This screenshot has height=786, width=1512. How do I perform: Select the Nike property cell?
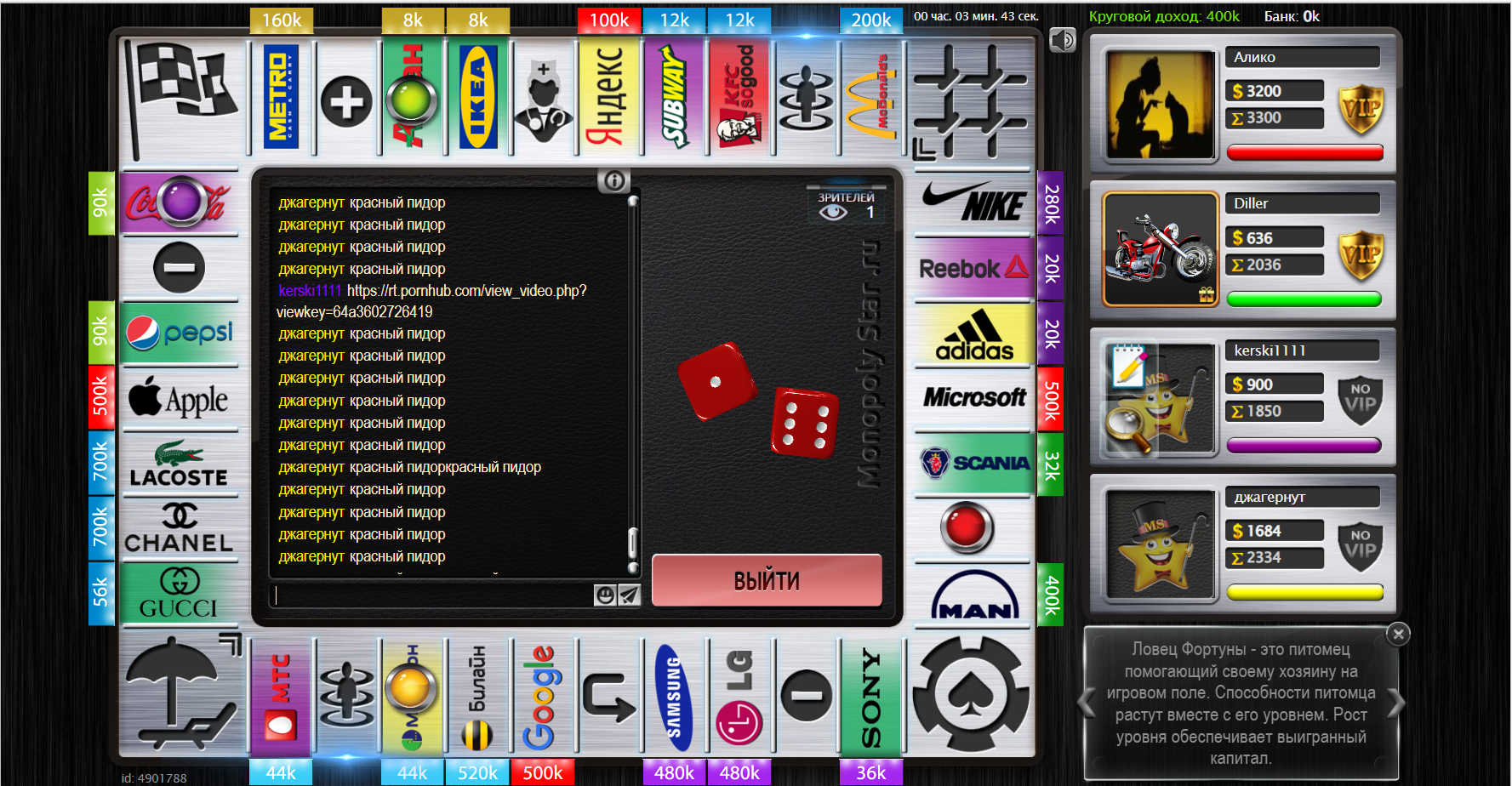[x=974, y=202]
